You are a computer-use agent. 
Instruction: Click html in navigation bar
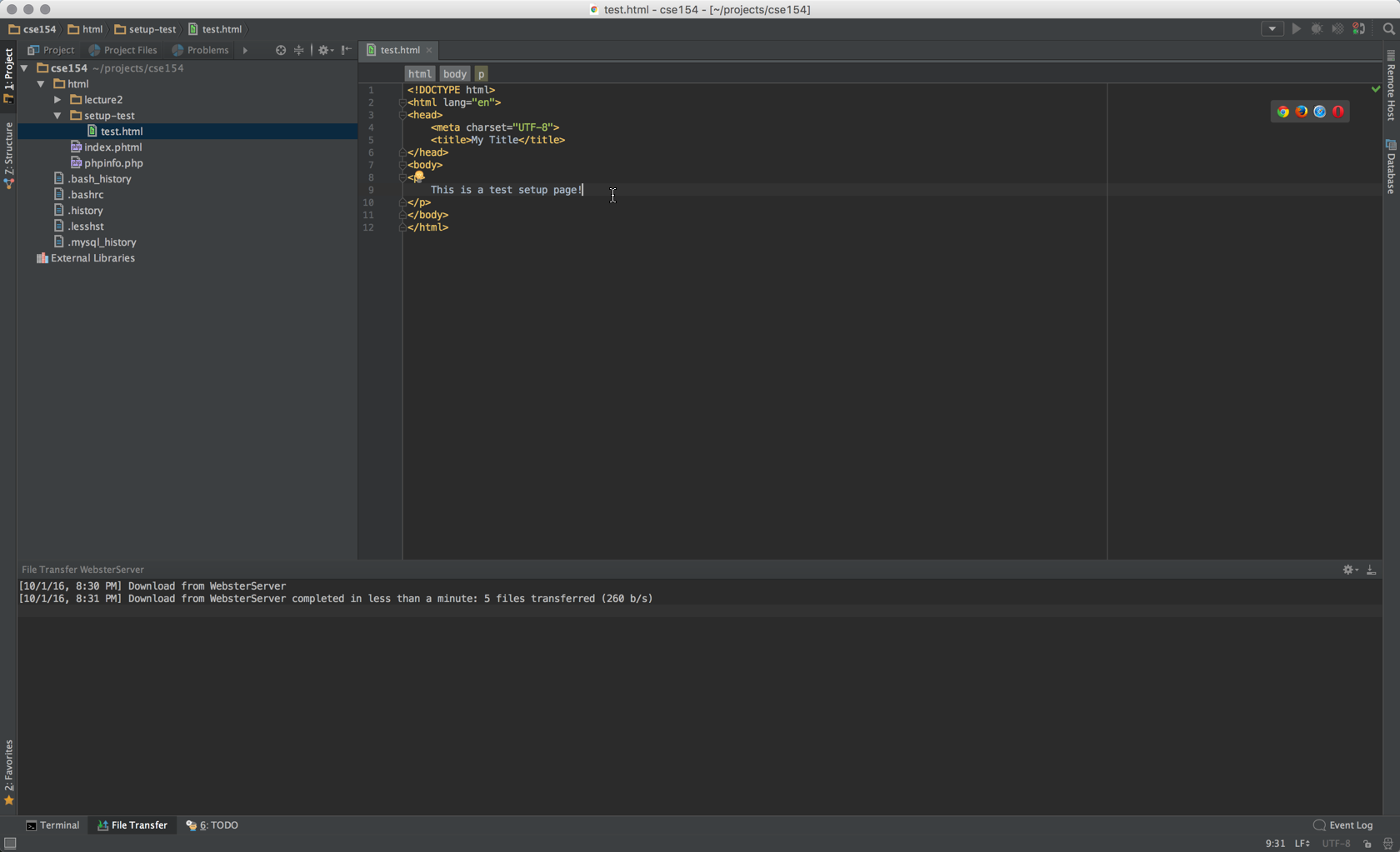click(x=85, y=29)
